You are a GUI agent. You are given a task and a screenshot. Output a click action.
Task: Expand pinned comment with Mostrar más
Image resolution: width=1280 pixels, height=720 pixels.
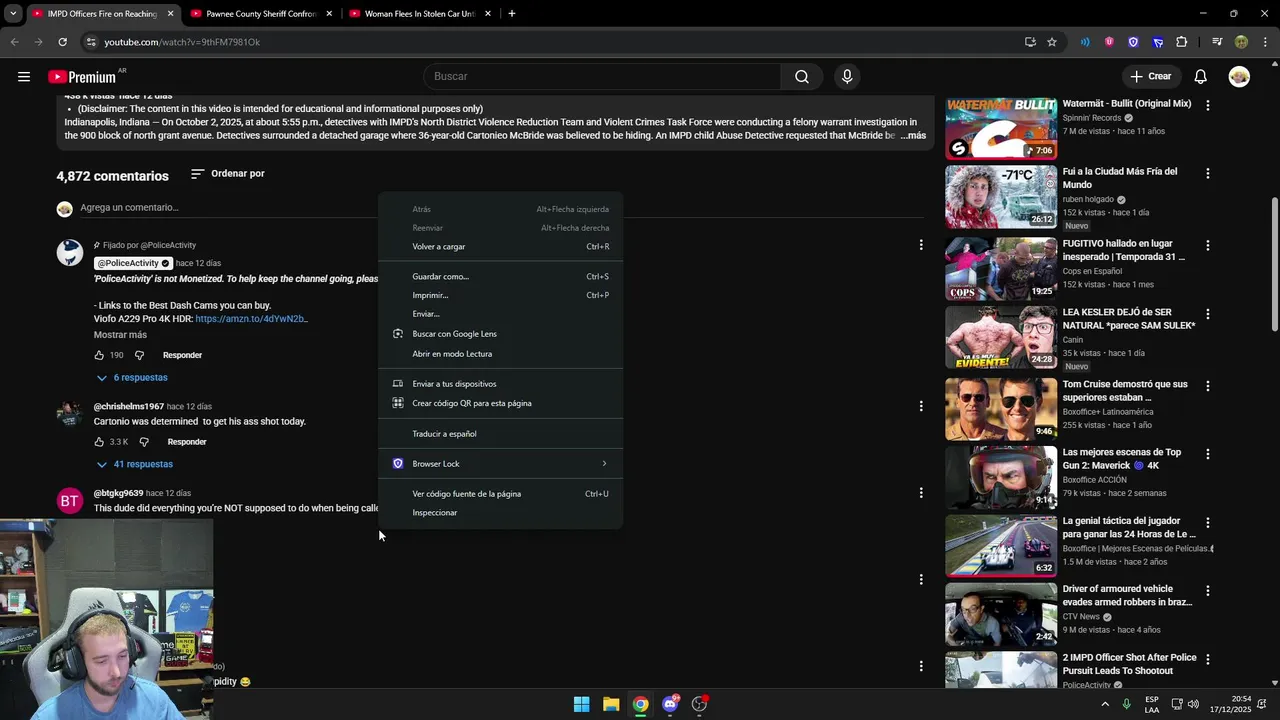(x=120, y=335)
